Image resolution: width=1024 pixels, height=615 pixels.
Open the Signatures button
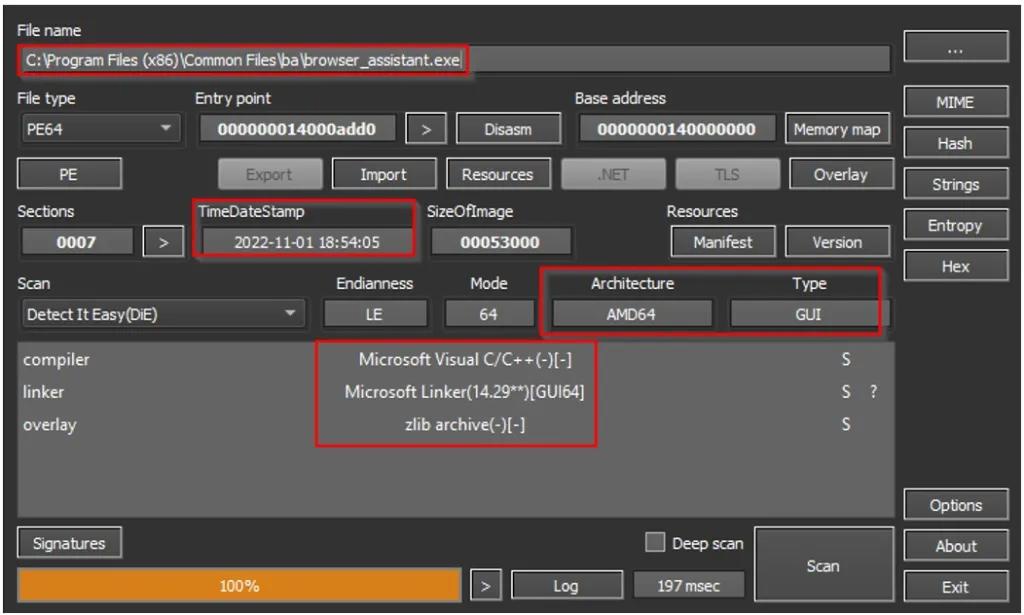69,543
